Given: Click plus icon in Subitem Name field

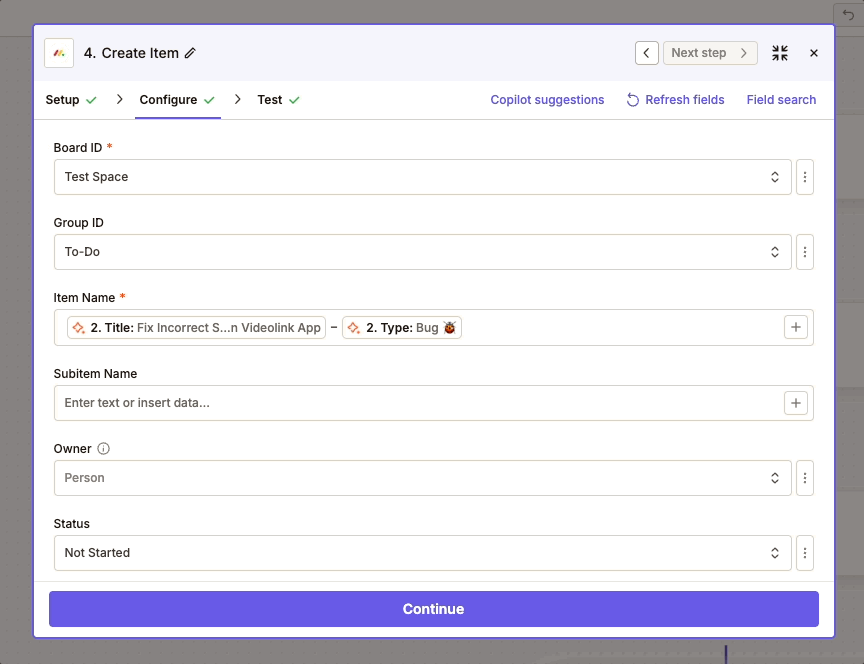Looking at the screenshot, I should 796,403.
